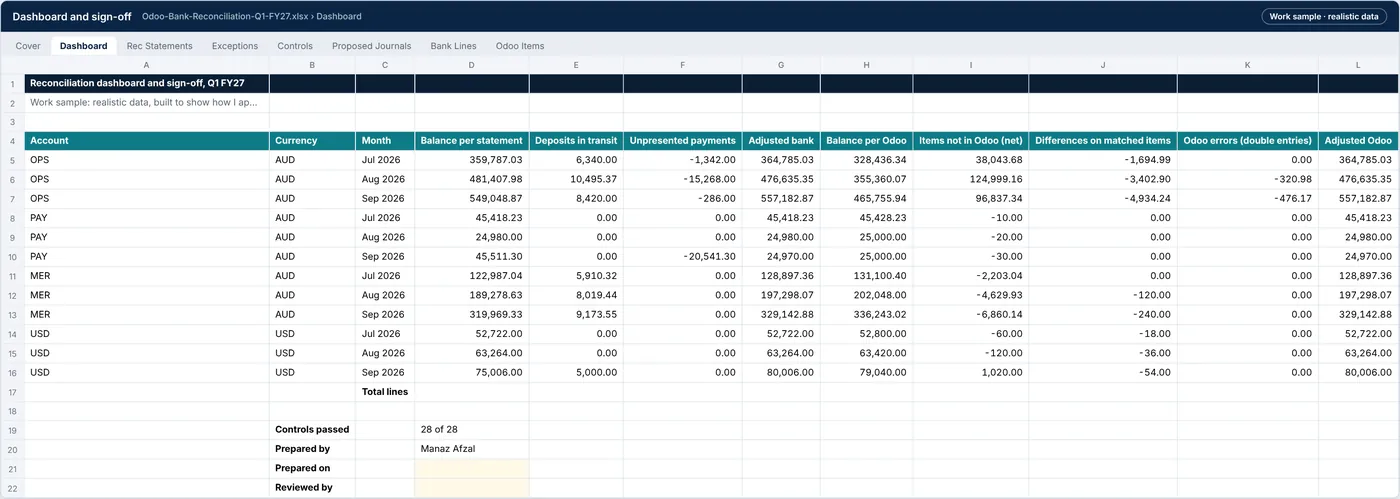Image resolution: width=1400 pixels, height=499 pixels.
Task: Select row 17 header number
Action: click(x=12, y=392)
